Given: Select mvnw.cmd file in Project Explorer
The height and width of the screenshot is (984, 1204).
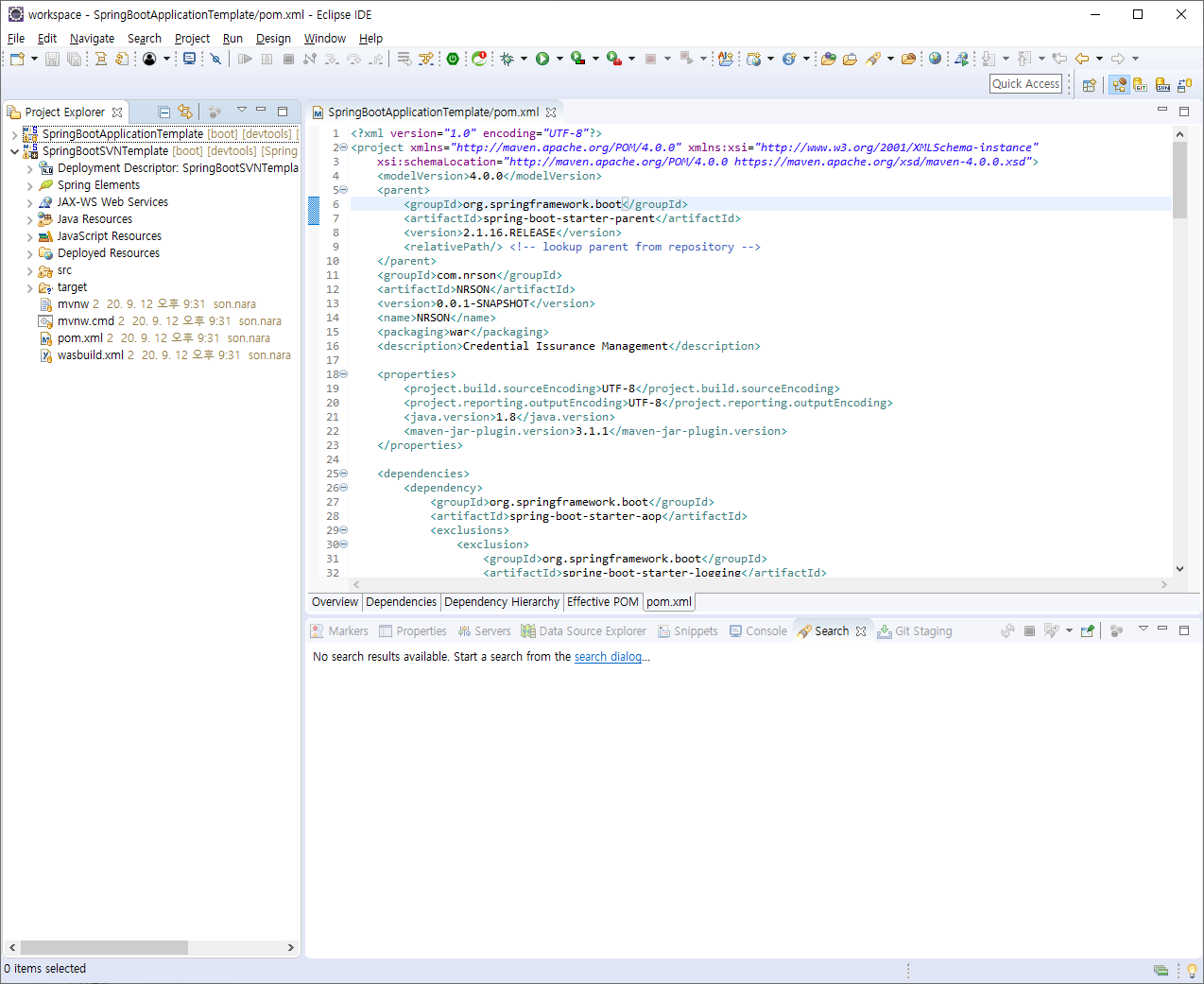Looking at the screenshot, I should tap(86, 321).
